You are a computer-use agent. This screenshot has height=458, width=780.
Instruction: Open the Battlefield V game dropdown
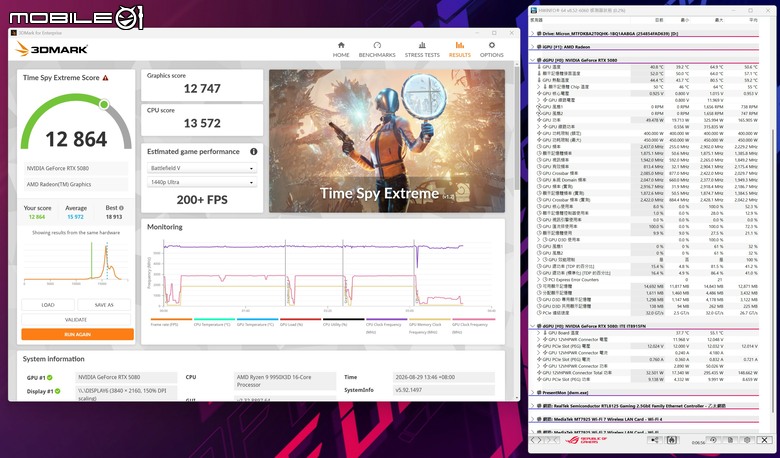click(202, 168)
